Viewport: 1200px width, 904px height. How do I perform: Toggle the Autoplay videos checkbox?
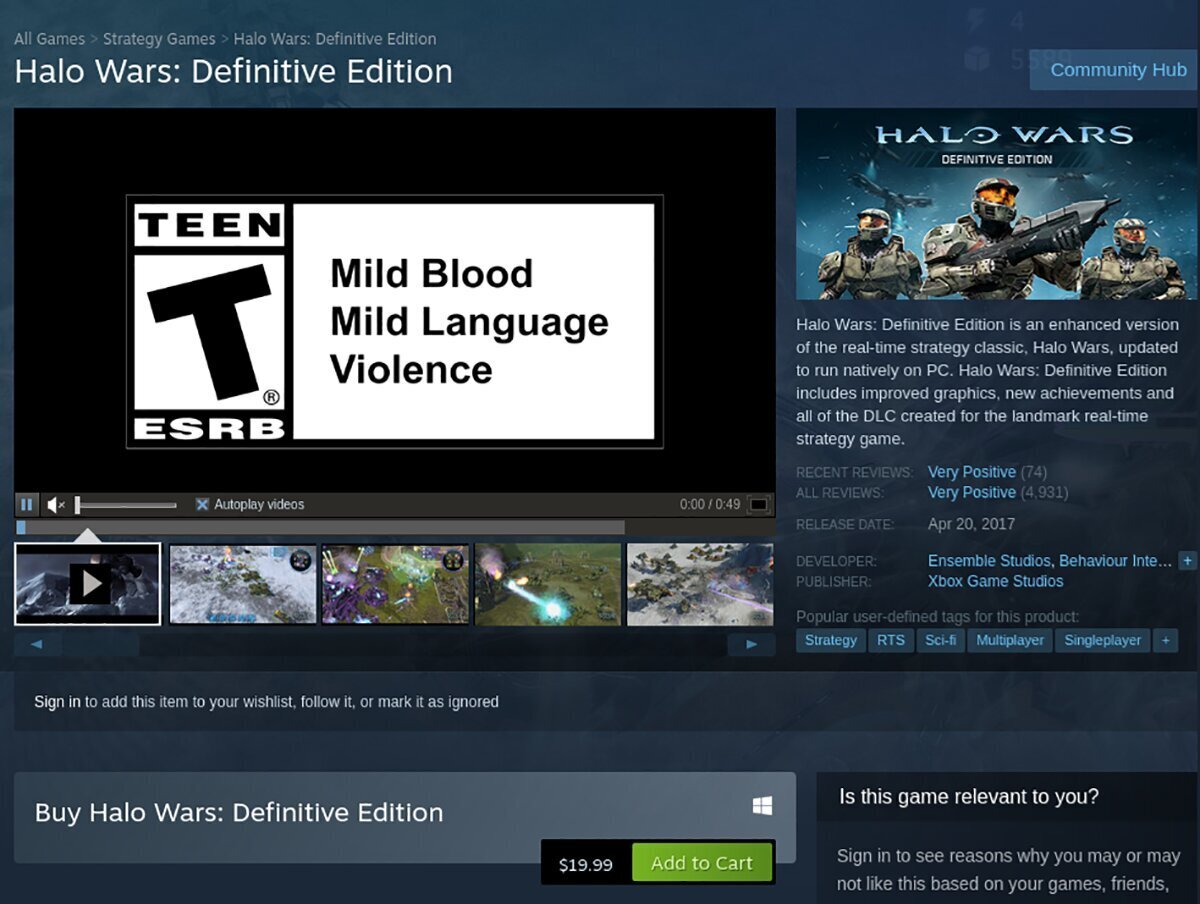(x=202, y=505)
